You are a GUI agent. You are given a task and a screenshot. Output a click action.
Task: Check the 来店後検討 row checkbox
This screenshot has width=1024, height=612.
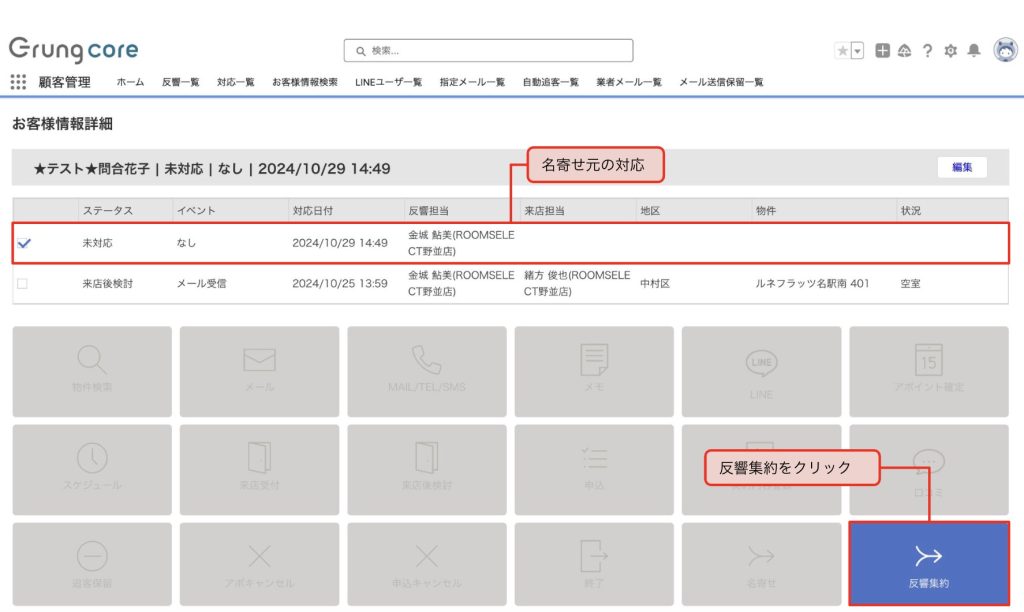click(x=22, y=284)
